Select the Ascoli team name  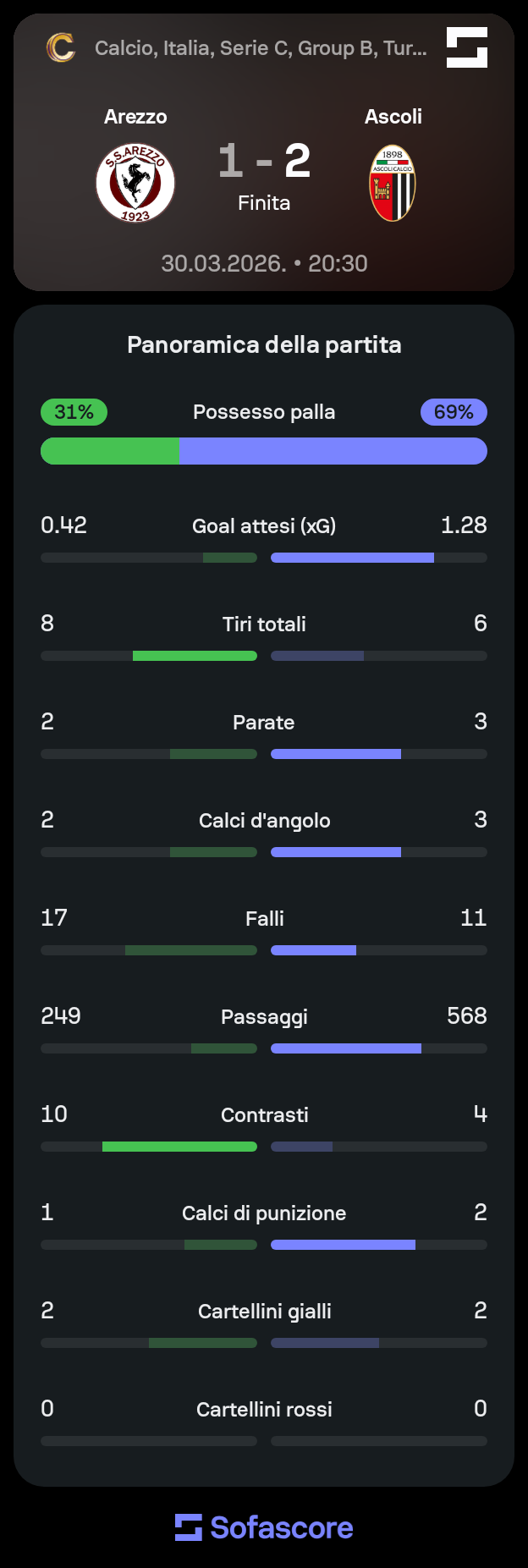click(393, 117)
